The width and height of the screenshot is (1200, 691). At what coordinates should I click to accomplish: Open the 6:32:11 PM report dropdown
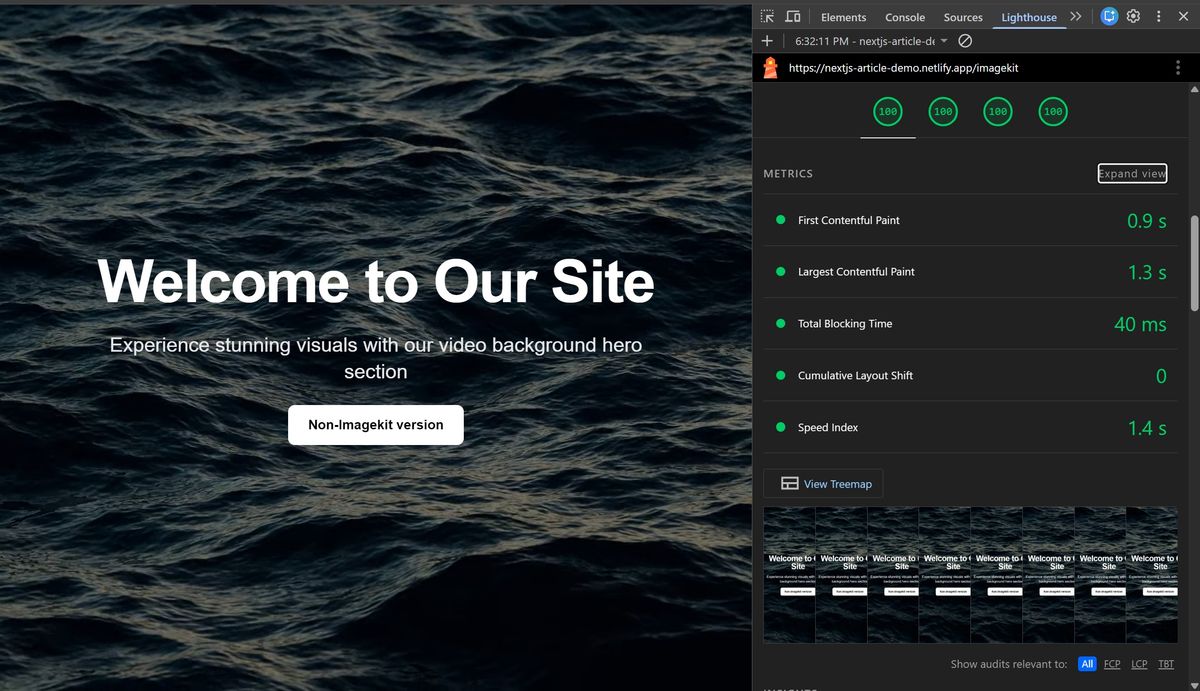tap(871, 41)
